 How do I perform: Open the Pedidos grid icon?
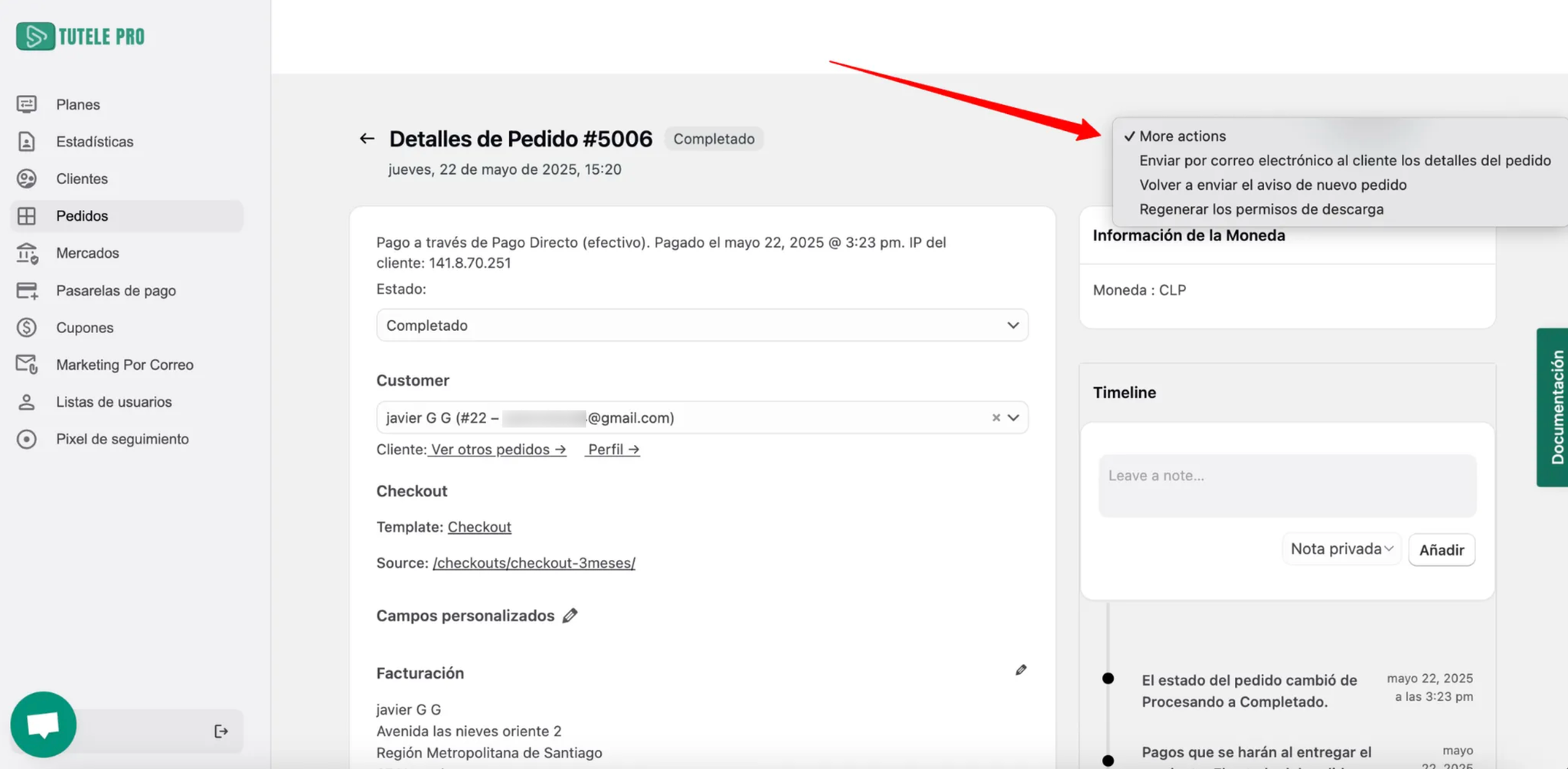pyautogui.click(x=27, y=216)
